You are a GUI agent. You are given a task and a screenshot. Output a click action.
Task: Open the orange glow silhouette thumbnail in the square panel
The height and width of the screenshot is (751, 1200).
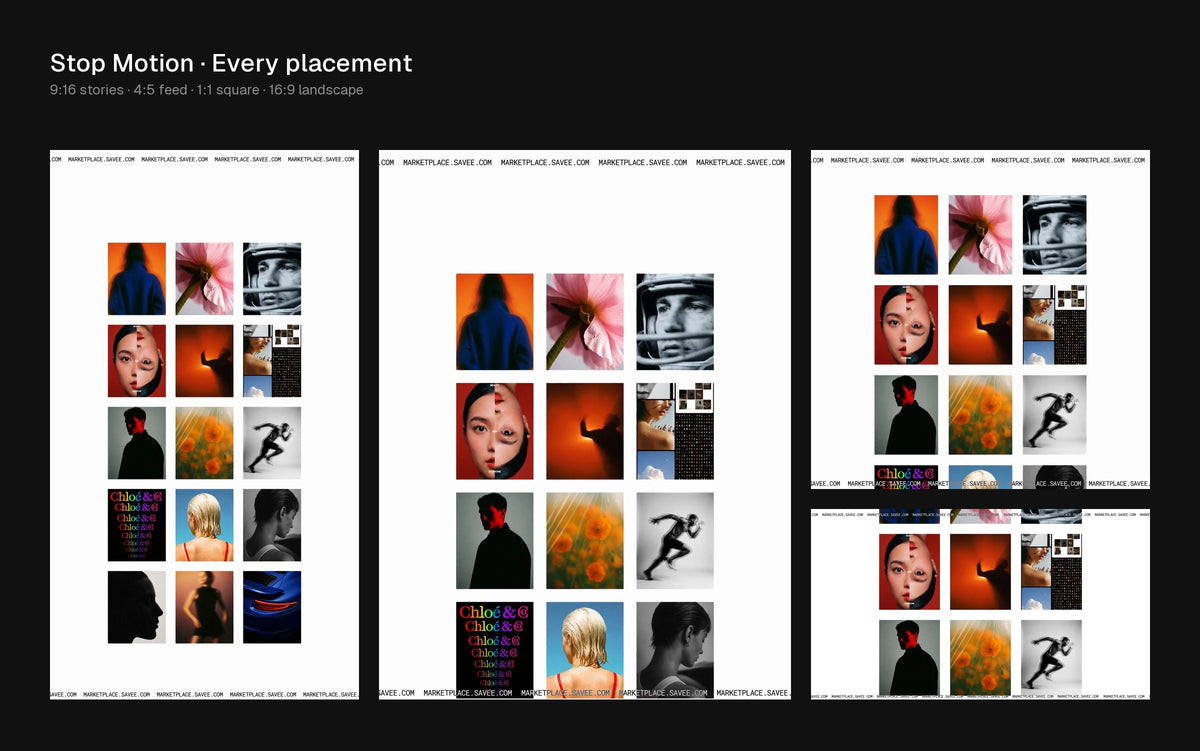[x=980, y=325]
